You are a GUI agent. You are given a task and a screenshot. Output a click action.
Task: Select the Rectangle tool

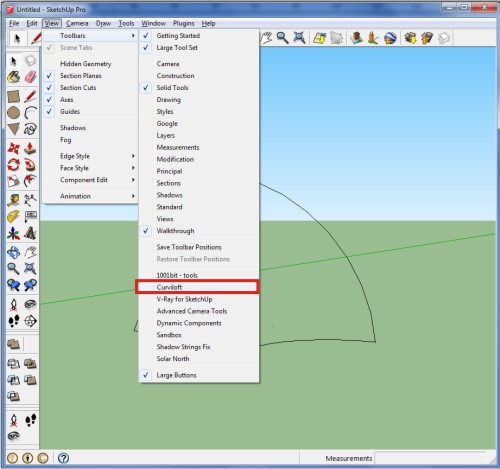14,97
